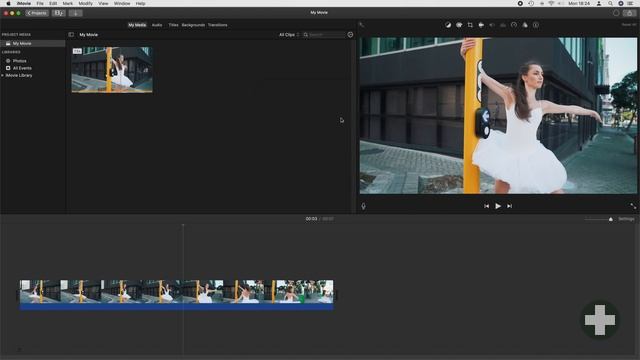Select My Movie in project media
The width and height of the screenshot is (640, 360).
(x=33, y=43)
